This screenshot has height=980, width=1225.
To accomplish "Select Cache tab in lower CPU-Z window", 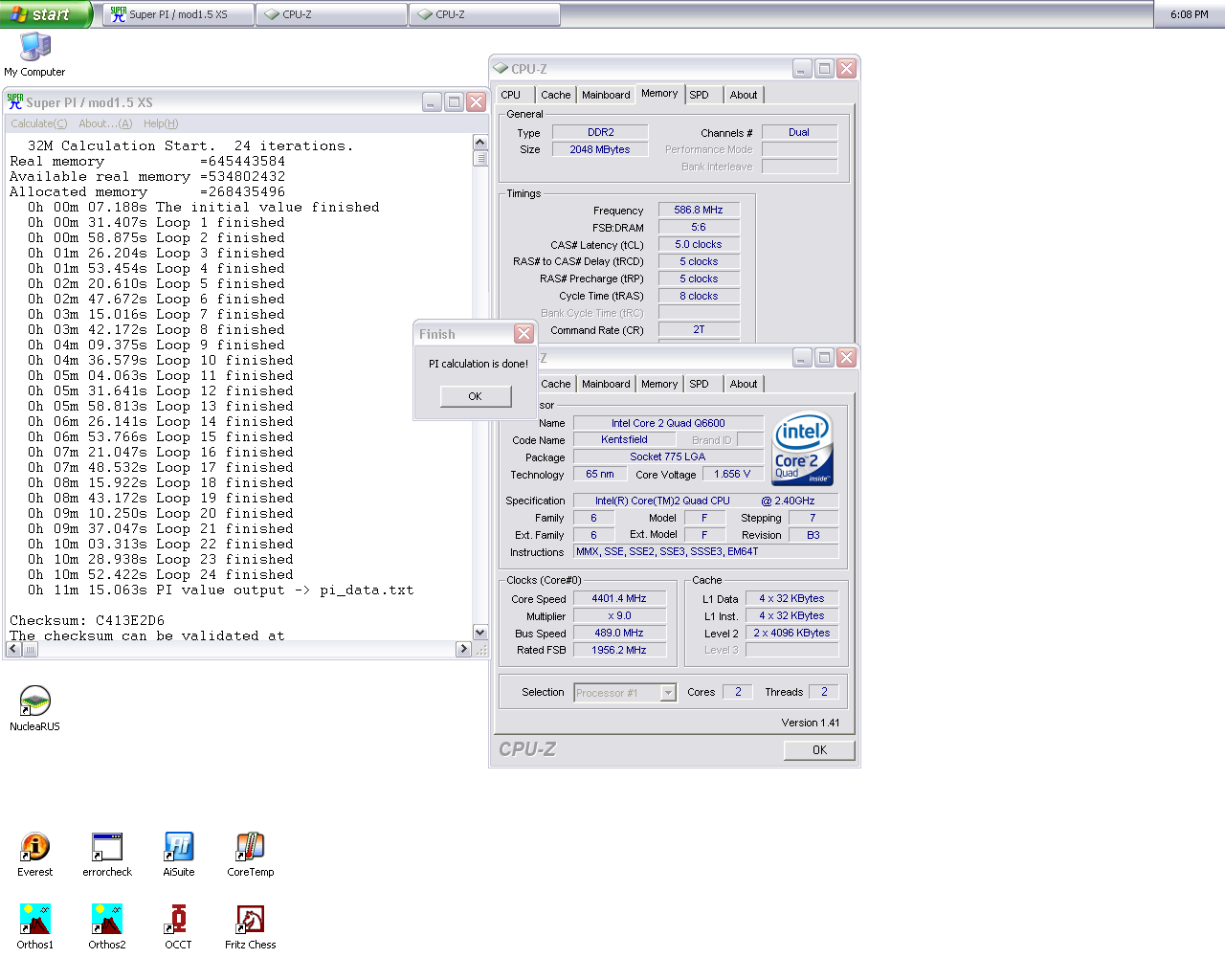I will pos(556,384).
